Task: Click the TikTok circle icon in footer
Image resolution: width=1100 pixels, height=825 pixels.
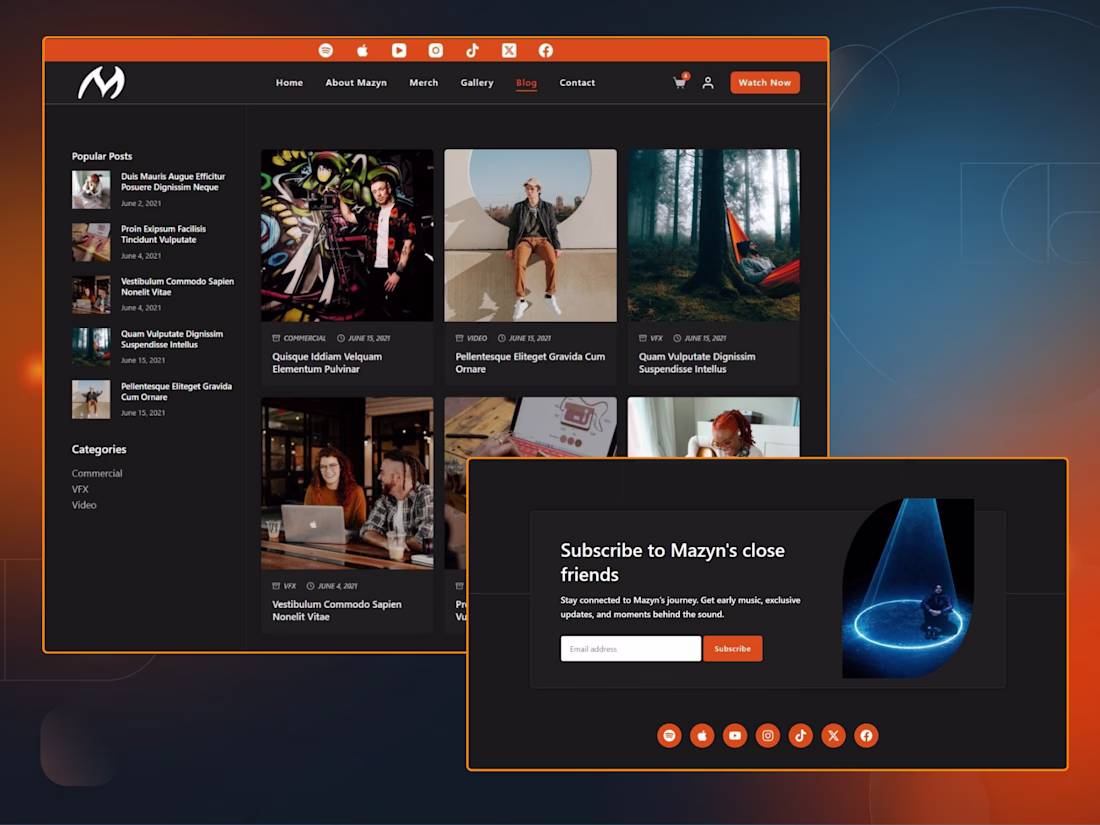Action: click(x=800, y=735)
